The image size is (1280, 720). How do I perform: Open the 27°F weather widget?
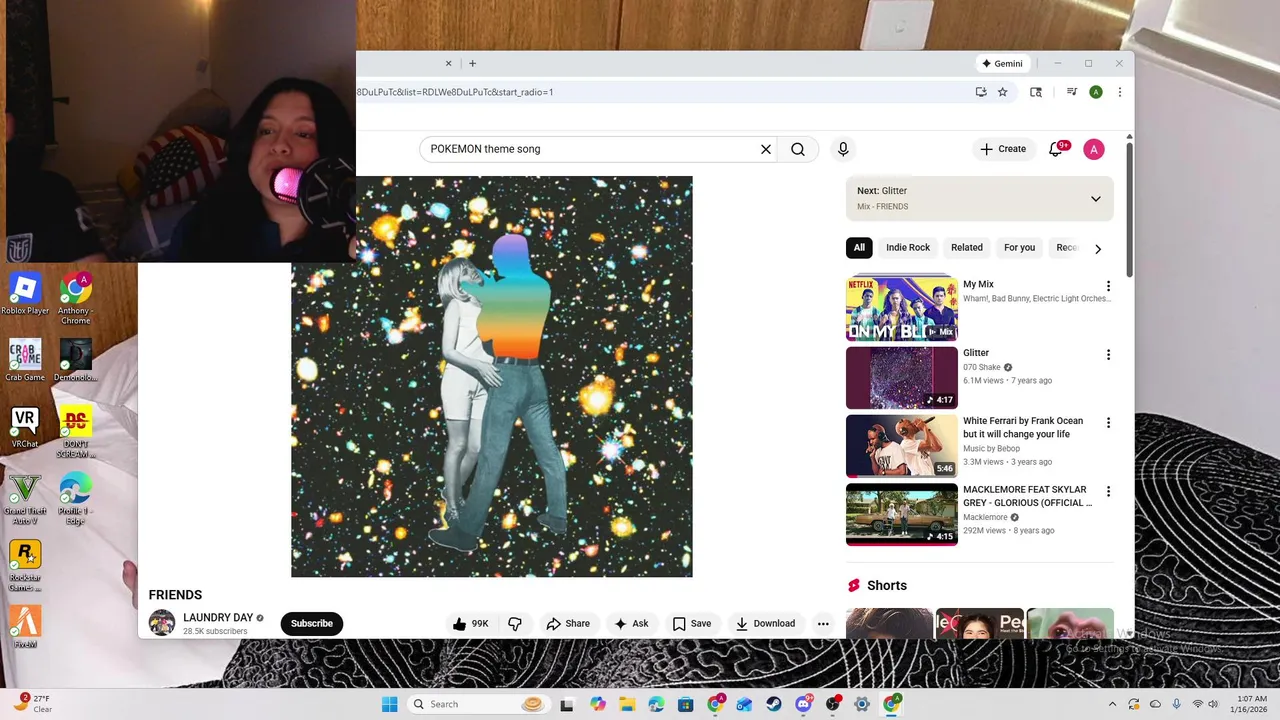(x=33, y=704)
